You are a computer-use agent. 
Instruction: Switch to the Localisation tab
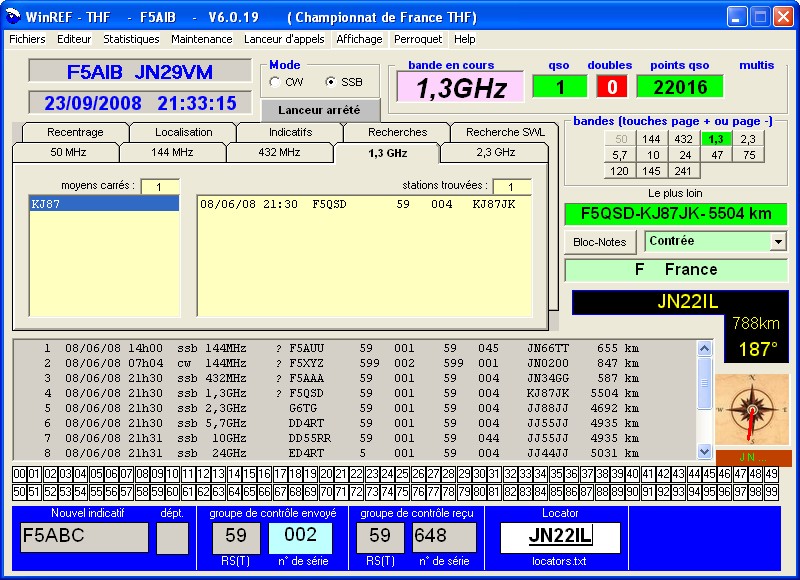[183, 132]
